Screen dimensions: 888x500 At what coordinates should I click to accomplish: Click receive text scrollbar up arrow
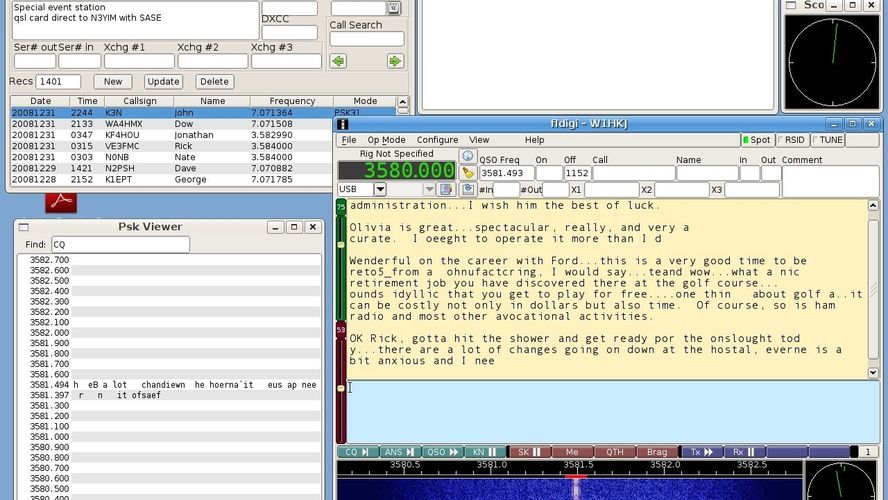(873, 206)
